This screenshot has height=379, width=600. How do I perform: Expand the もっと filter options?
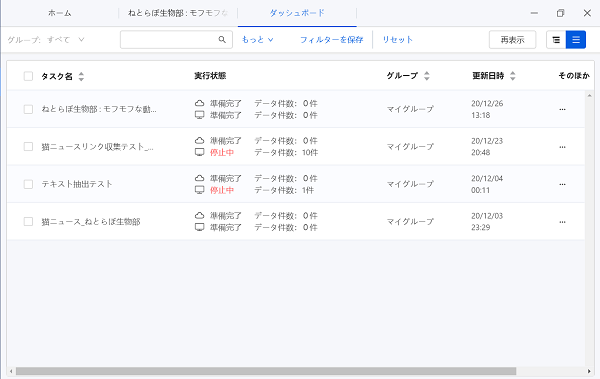[x=258, y=39]
